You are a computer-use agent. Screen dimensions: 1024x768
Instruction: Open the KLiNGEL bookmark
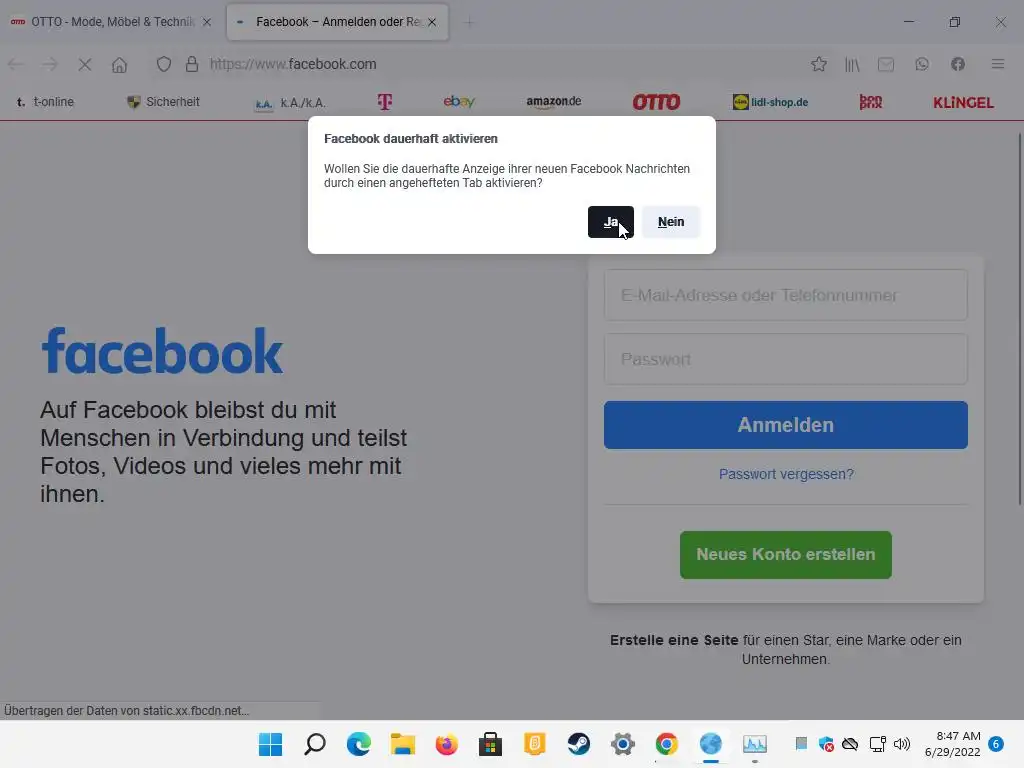pos(963,103)
